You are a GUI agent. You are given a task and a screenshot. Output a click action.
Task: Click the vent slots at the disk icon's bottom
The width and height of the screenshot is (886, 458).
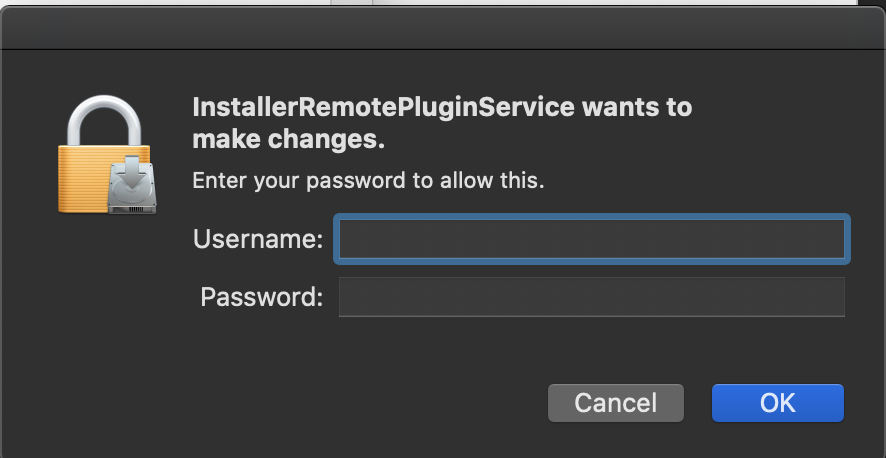(133, 210)
